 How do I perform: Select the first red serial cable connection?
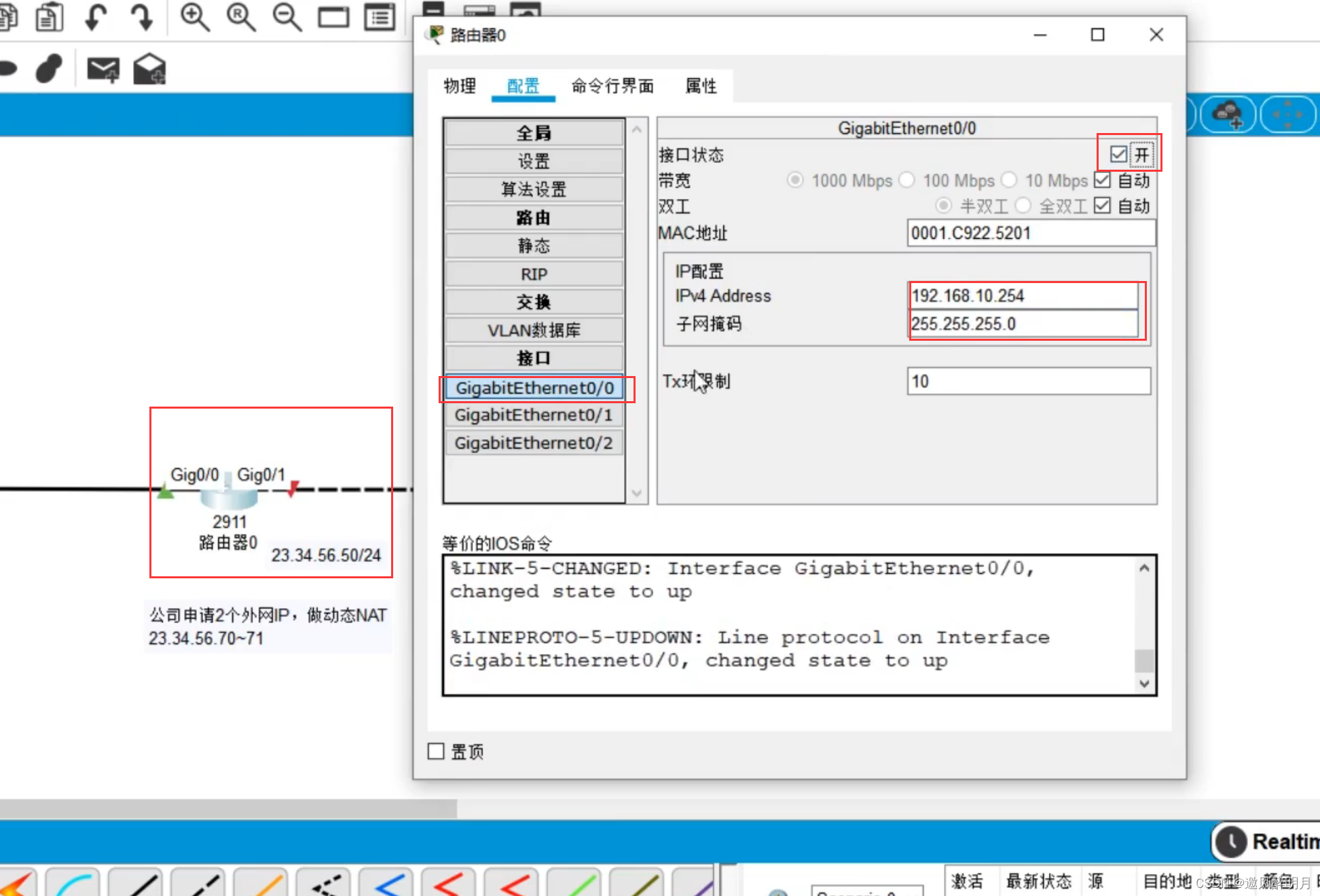click(449, 882)
